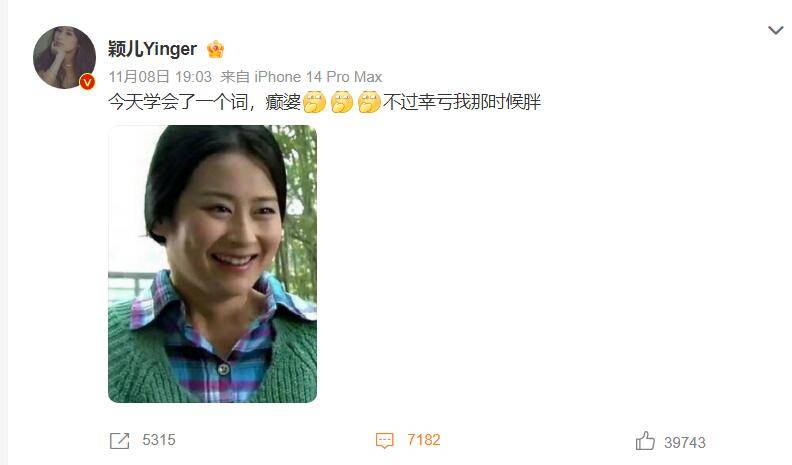
Task: Click the middle thinking-face emoji in the post
Action: (342, 101)
